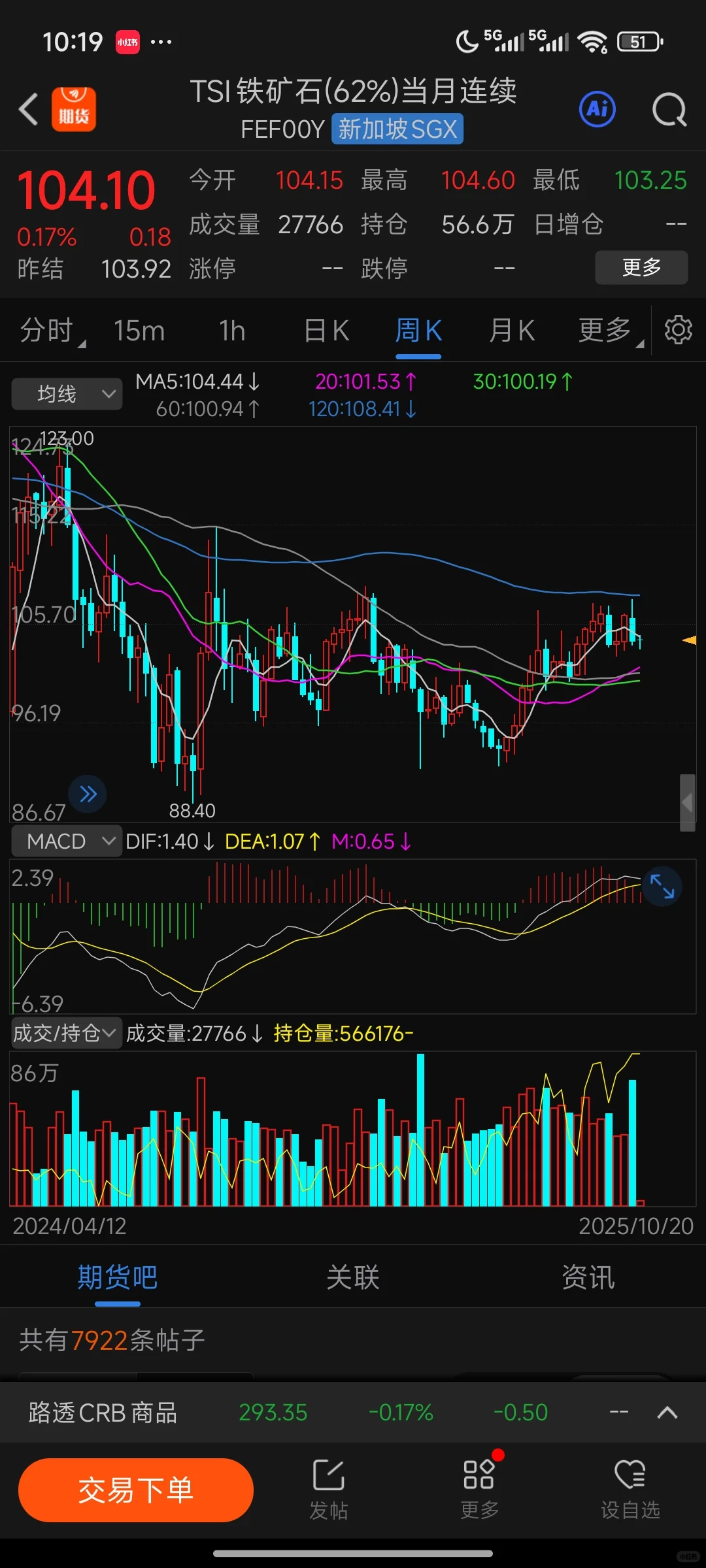
Task: Tap the 成交量:27766 label under MACD
Action: 194,1034
